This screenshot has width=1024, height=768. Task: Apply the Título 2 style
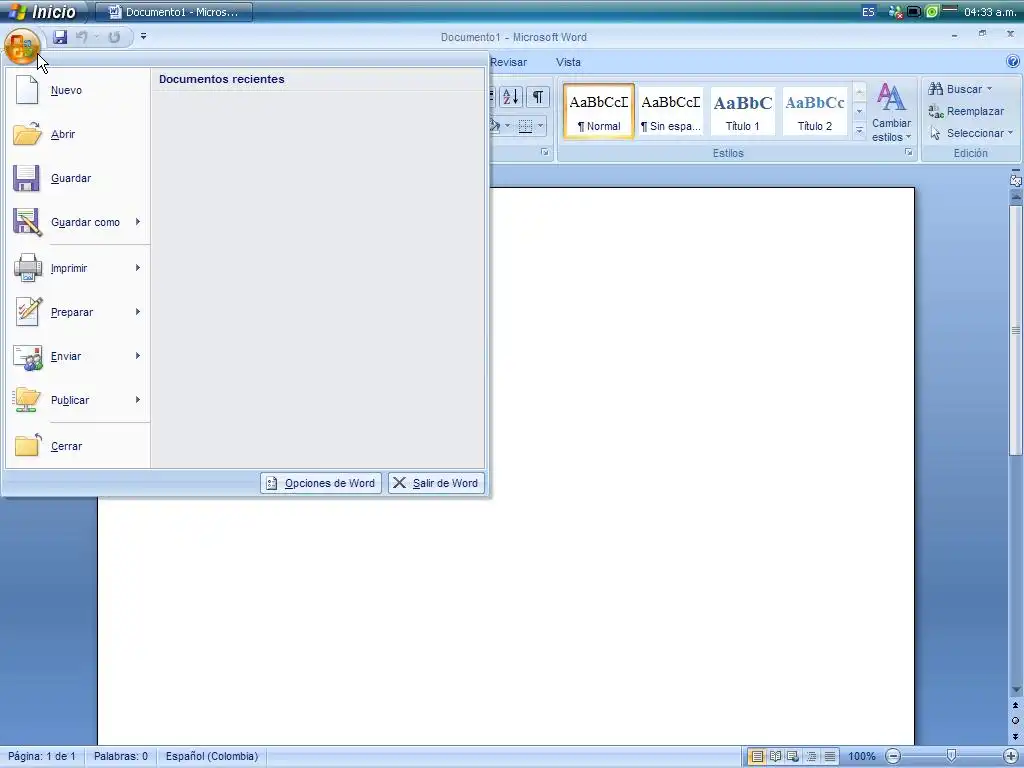click(815, 112)
